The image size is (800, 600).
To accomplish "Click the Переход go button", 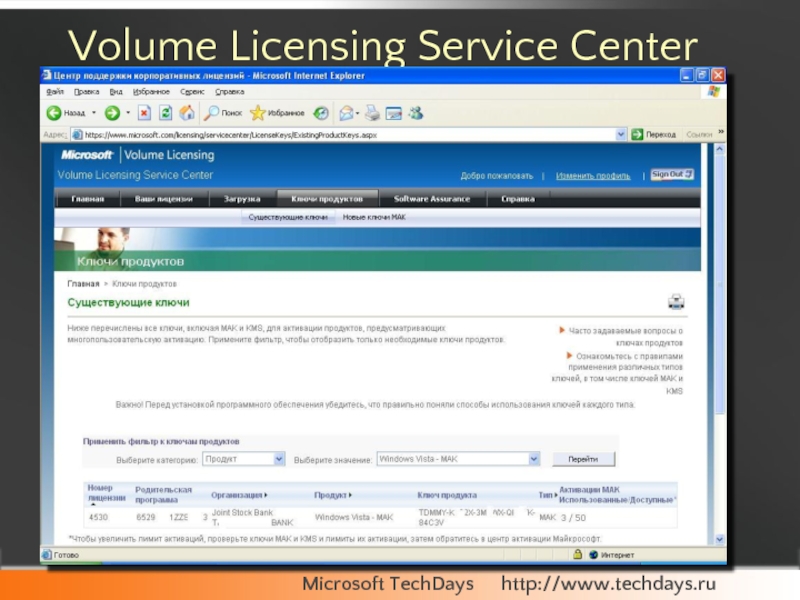I will click(x=654, y=135).
